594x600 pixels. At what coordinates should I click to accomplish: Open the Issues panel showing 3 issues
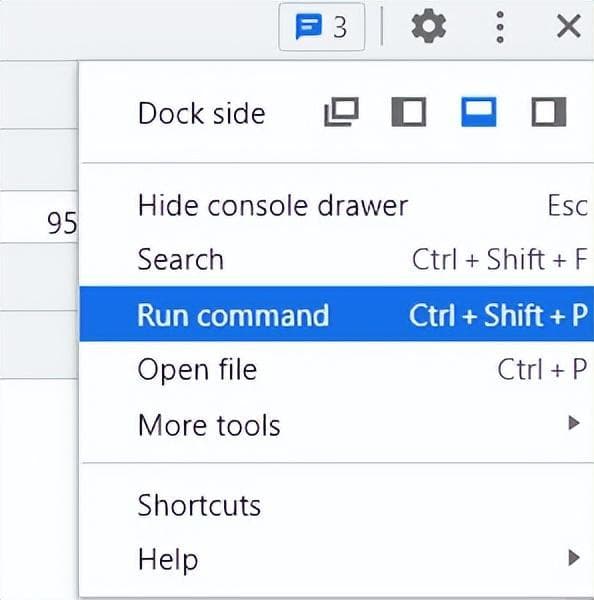tap(322, 27)
